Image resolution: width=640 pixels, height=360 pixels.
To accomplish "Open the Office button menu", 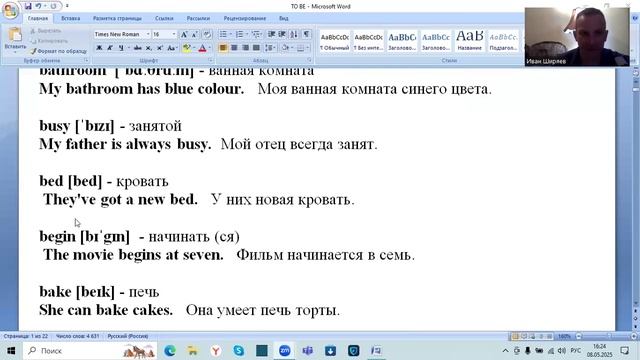I will click(11, 10).
